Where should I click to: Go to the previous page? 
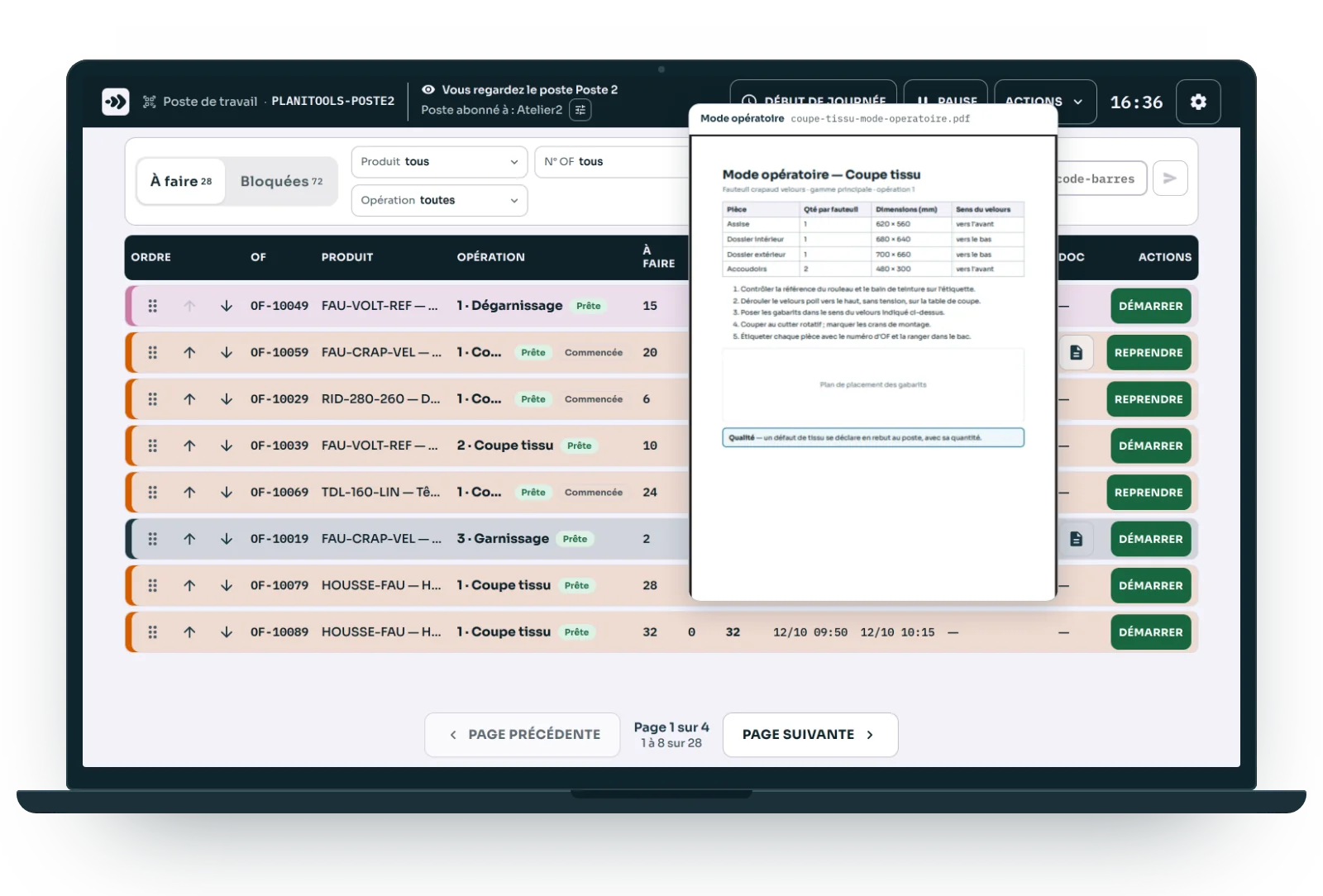(x=523, y=735)
